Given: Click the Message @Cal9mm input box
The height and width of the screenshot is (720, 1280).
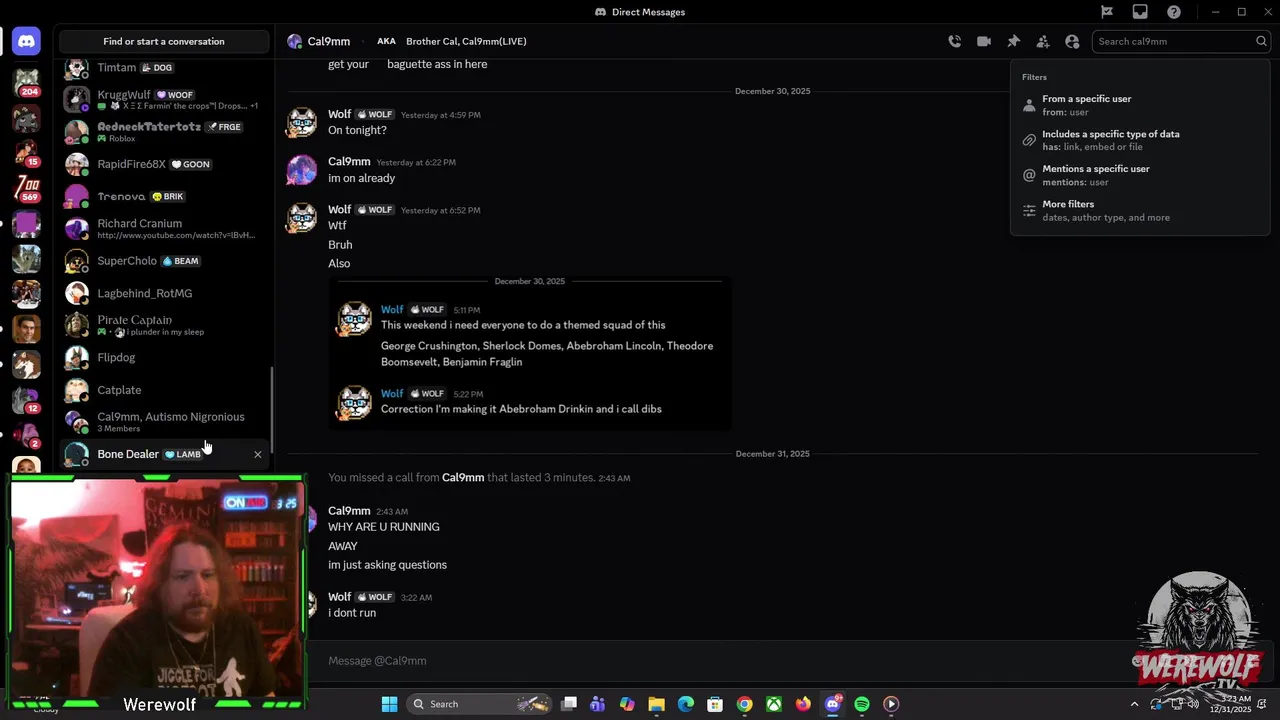Looking at the screenshot, I should click(720, 661).
